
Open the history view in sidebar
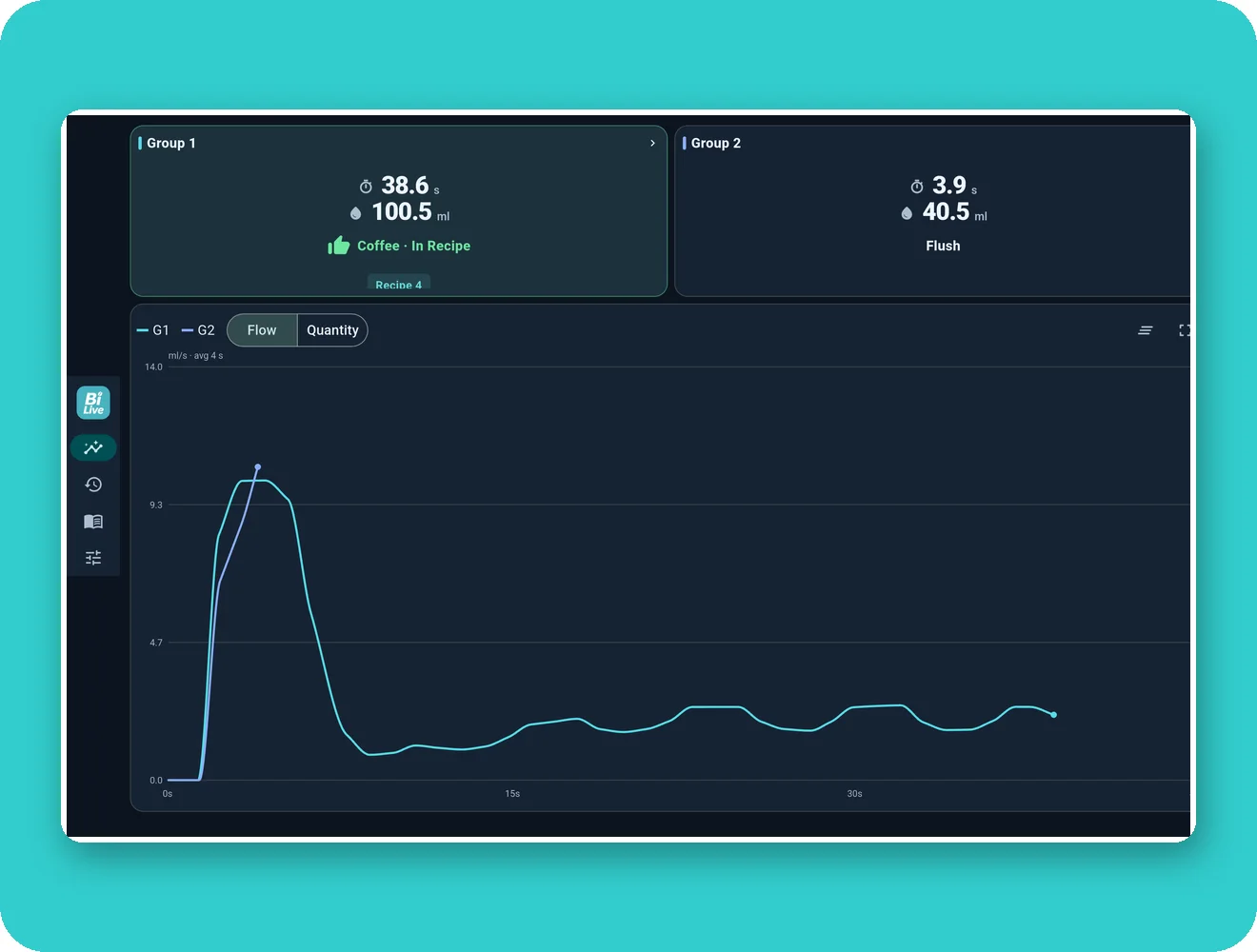click(x=93, y=485)
